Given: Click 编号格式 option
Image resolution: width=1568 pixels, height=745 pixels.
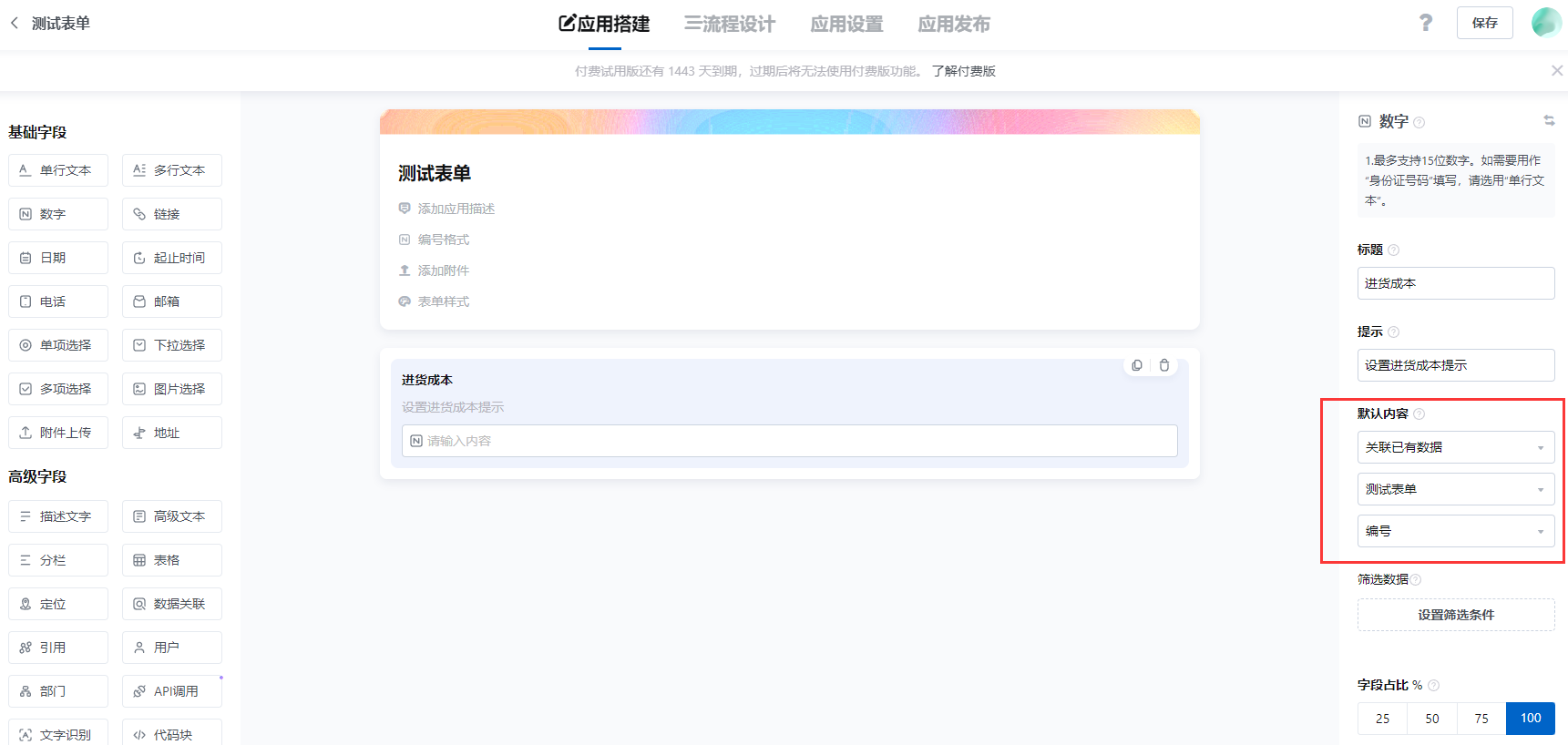Looking at the screenshot, I should [434, 240].
